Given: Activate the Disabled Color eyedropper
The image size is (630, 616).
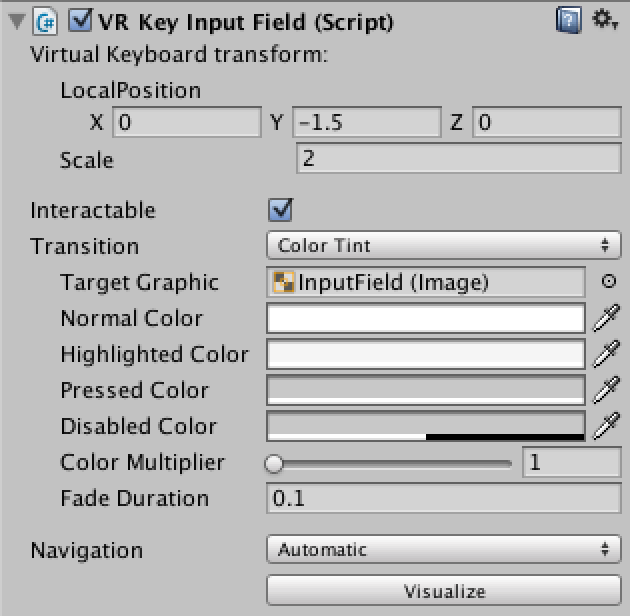Looking at the screenshot, I should click(606, 427).
